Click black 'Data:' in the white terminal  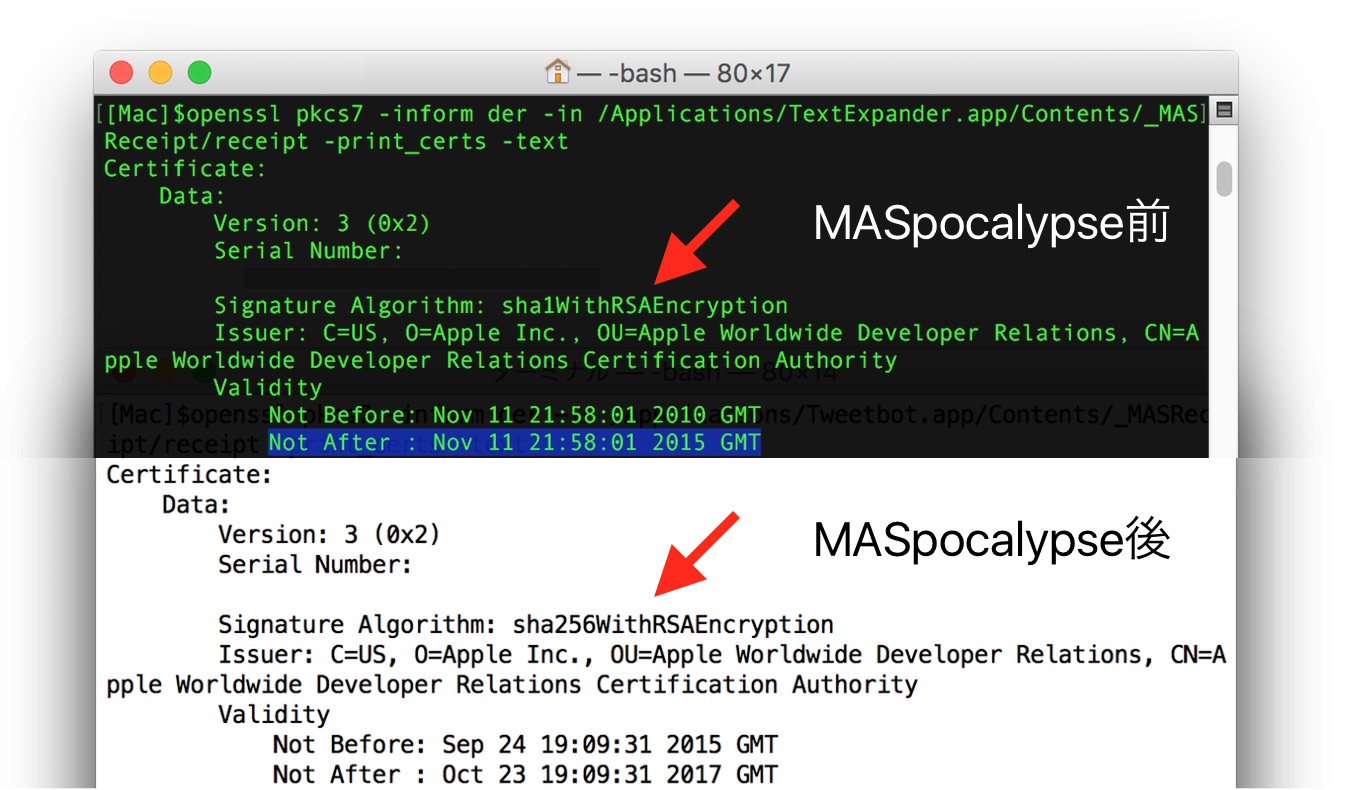[196, 504]
